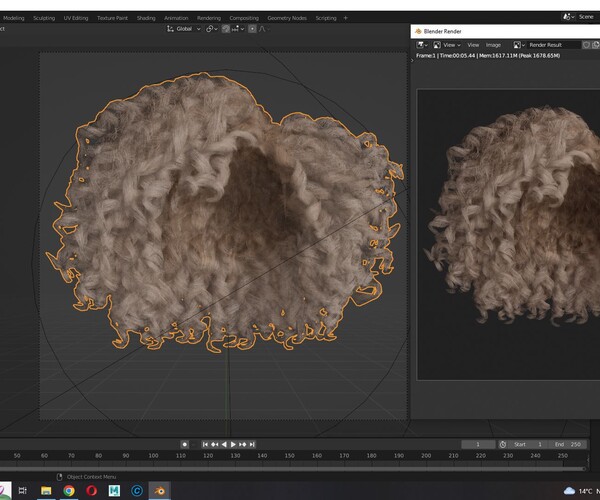Toggle the preview range stopwatch icon
The width and height of the screenshot is (600, 500).
click(x=503, y=444)
